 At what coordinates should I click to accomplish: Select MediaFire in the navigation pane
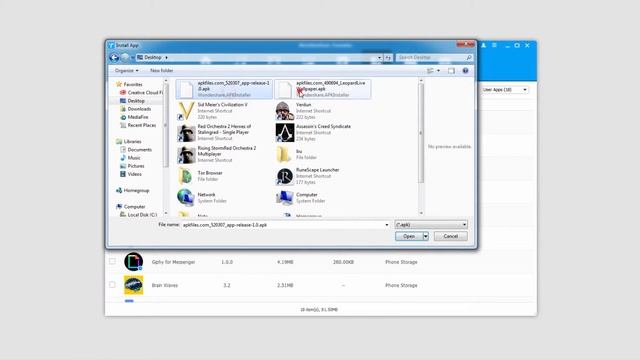(134, 117)
